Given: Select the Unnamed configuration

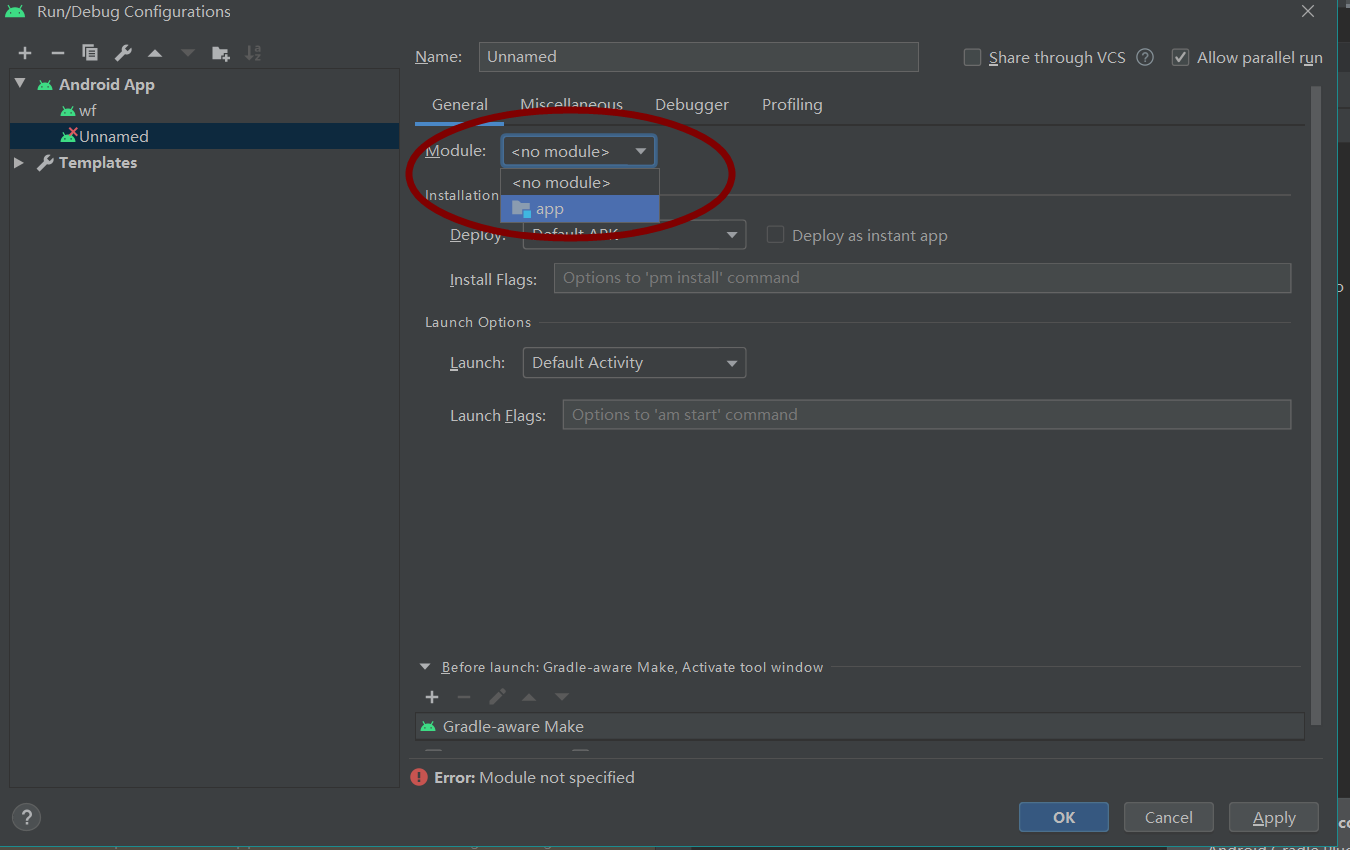Looking at the screenshot, I should pos(205,136).
